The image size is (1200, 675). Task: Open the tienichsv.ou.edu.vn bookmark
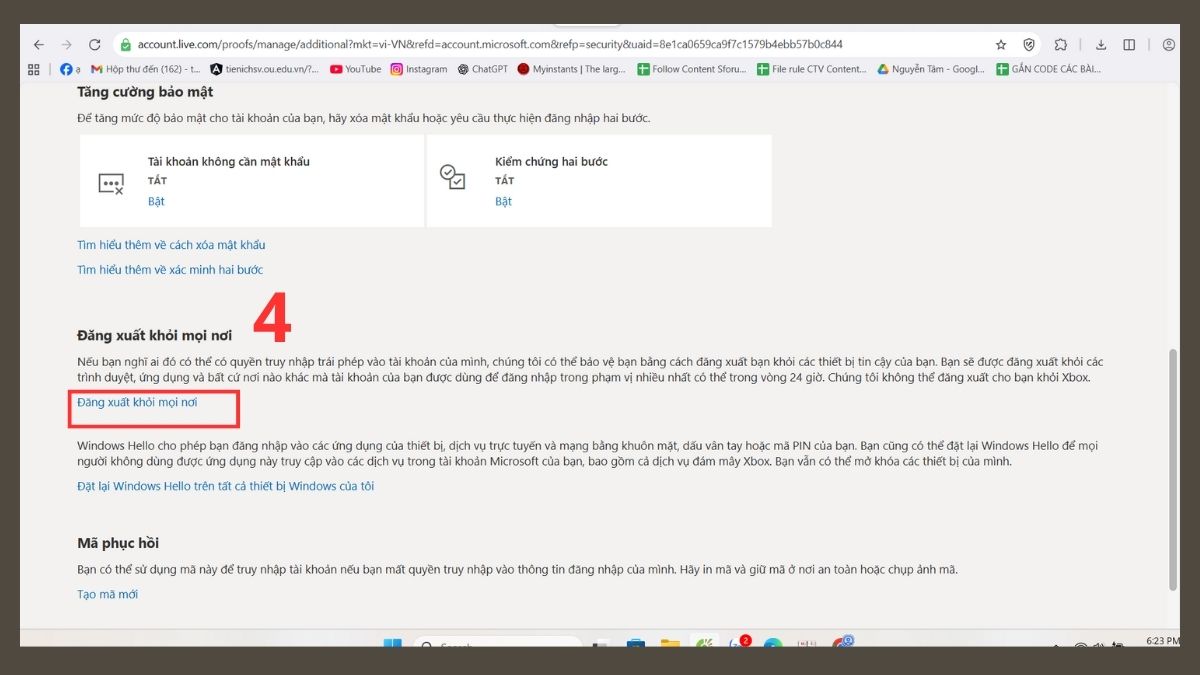(x=265, y=69)
